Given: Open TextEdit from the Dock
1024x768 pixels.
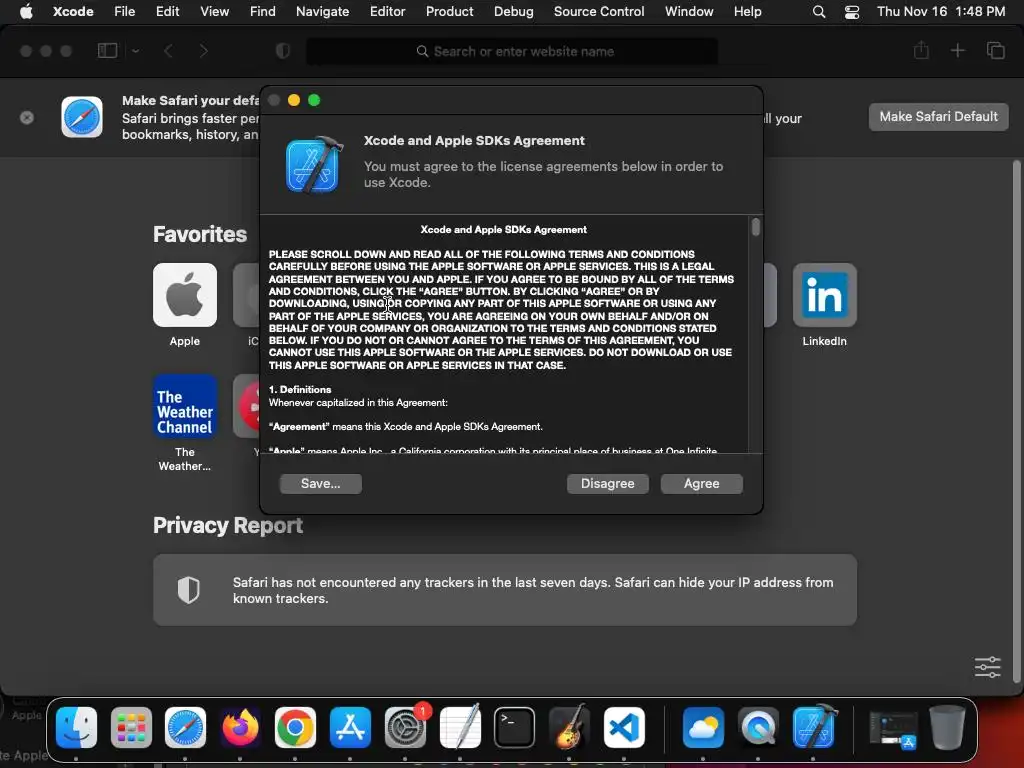Looking at the screenshot, I should (x=460, y=727).
